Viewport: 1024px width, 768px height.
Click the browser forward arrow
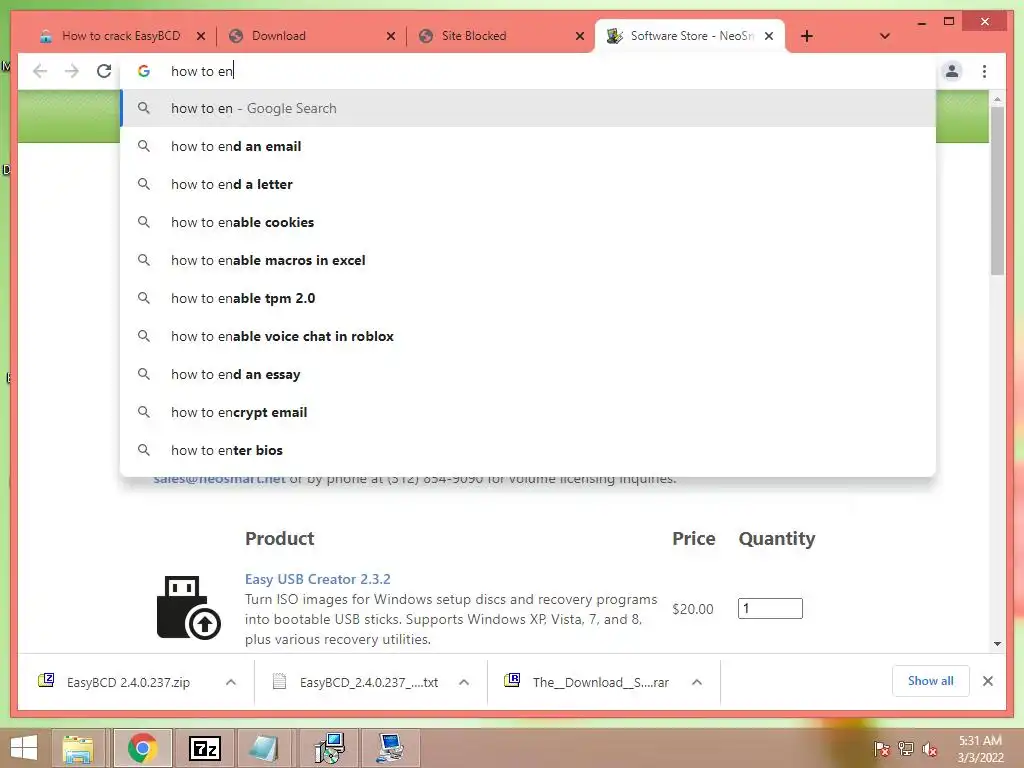pos(72,71)
